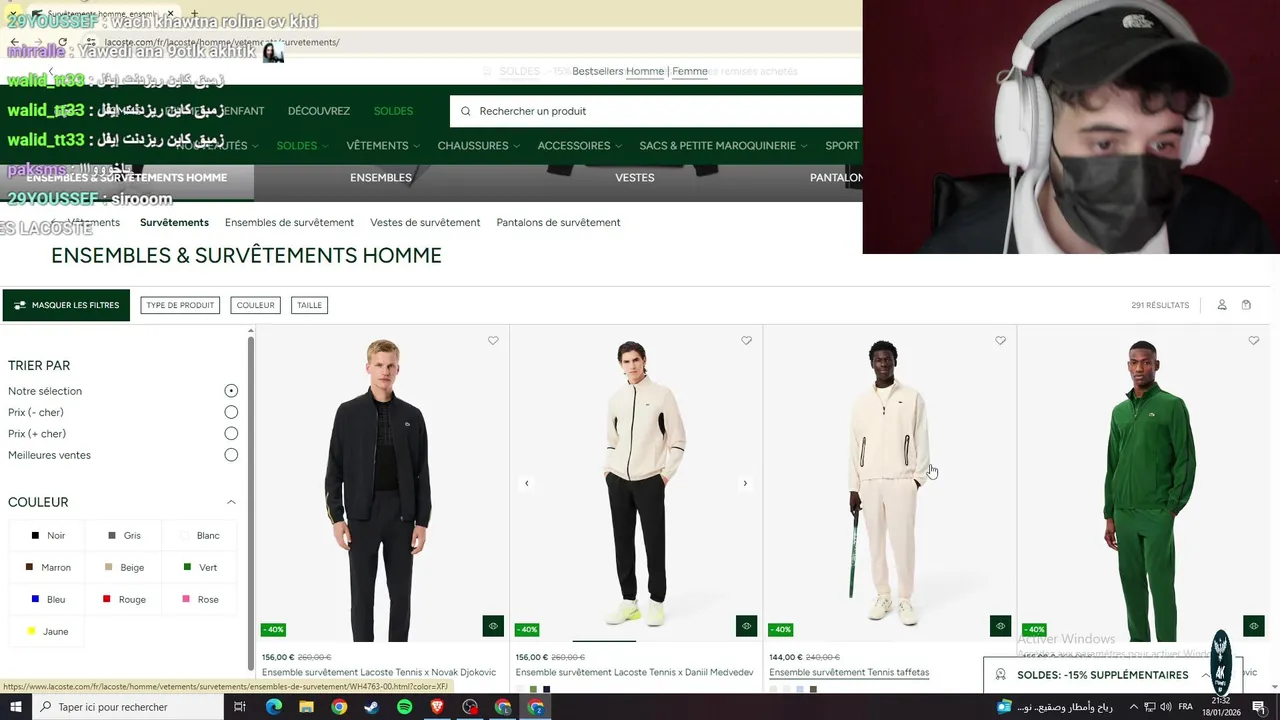Filter by Rouge color

coord(124,600)
